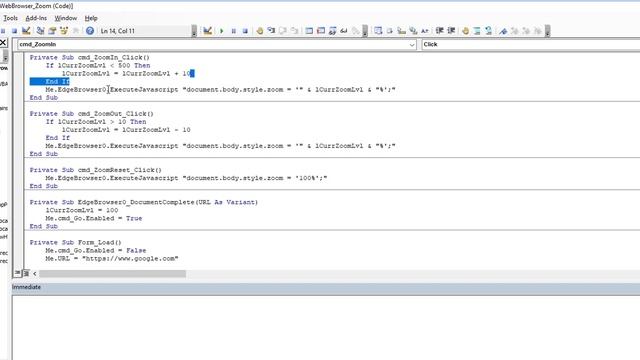640x360 pixels.
Task: Click the 'EdgeBrowser0_DocumentComplete' Sub line
Action: pyautogui.click(x=144, y=202)
